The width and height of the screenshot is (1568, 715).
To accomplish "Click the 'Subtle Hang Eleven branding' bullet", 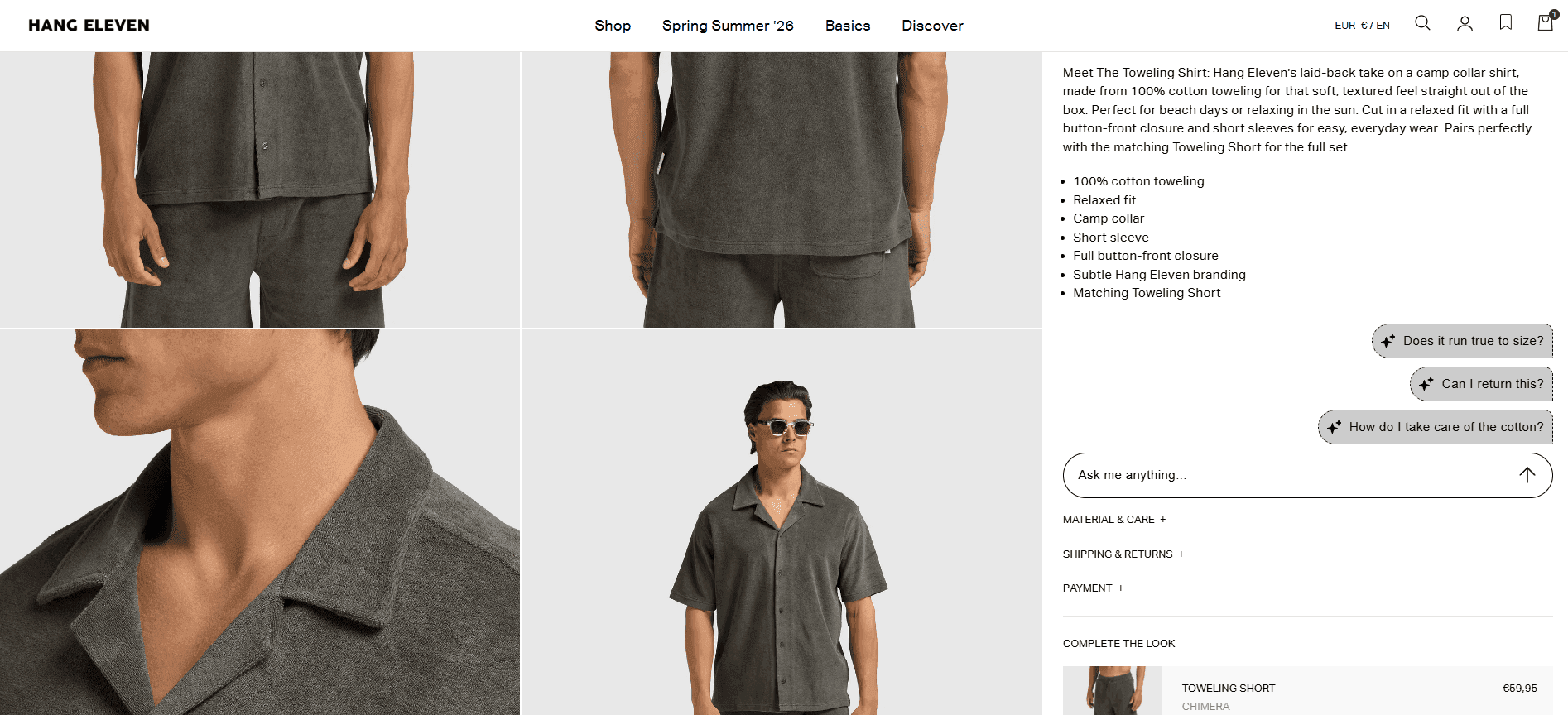I will click(1159, 275).
